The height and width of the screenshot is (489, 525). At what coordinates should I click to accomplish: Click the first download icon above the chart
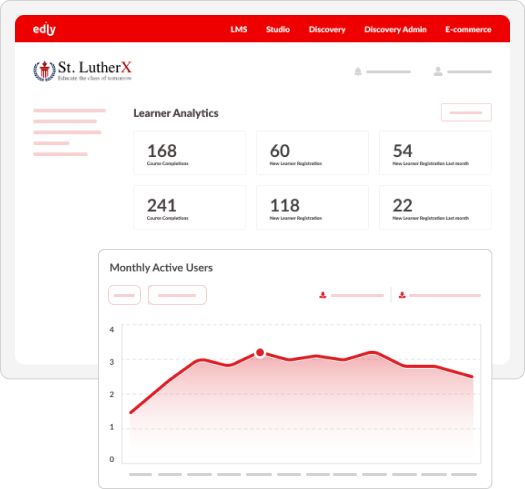[323, 295]
